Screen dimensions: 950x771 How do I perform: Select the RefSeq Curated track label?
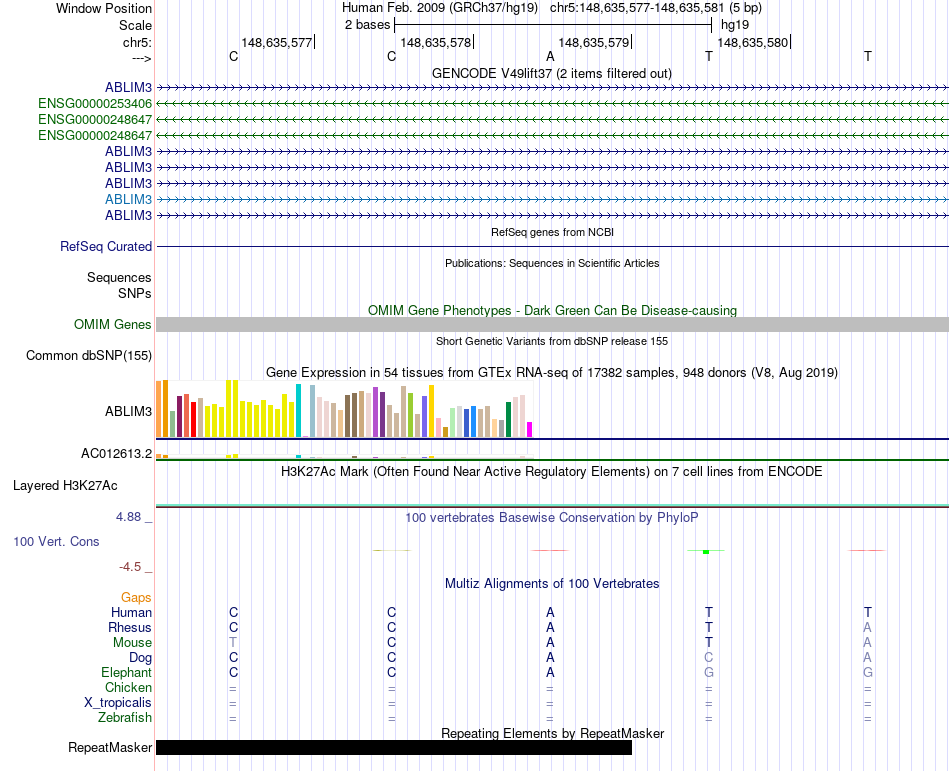pos(106,247)
